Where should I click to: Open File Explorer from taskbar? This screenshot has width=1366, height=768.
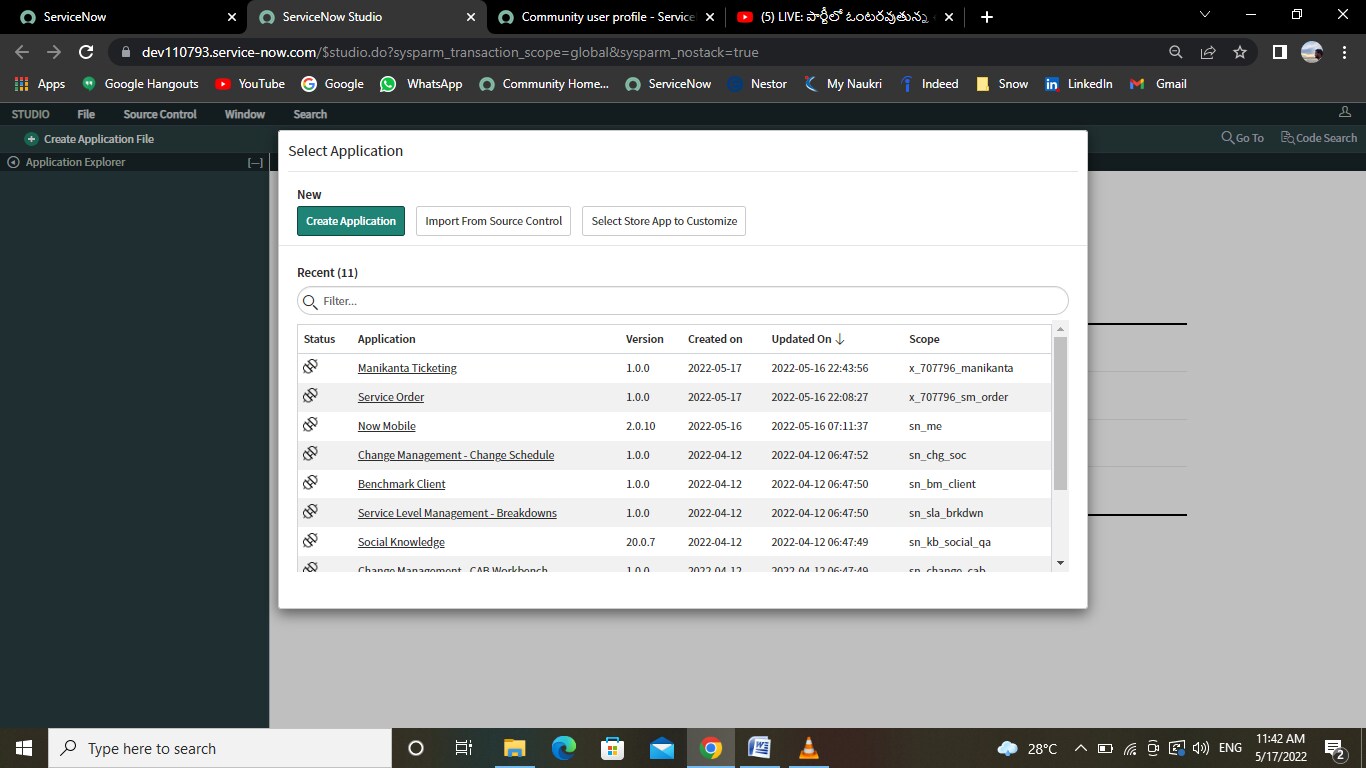pos(514,748)
